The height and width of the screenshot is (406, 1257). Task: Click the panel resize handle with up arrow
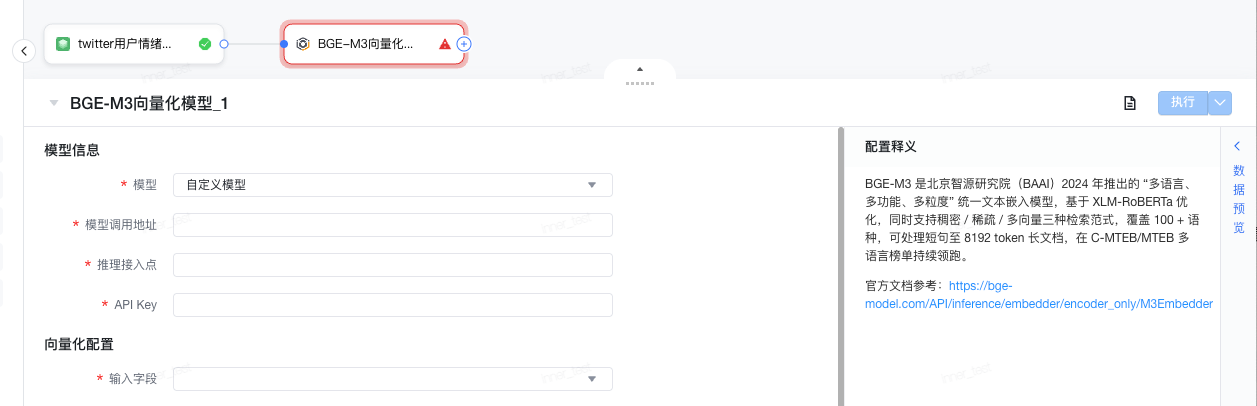tap(640, 75)
